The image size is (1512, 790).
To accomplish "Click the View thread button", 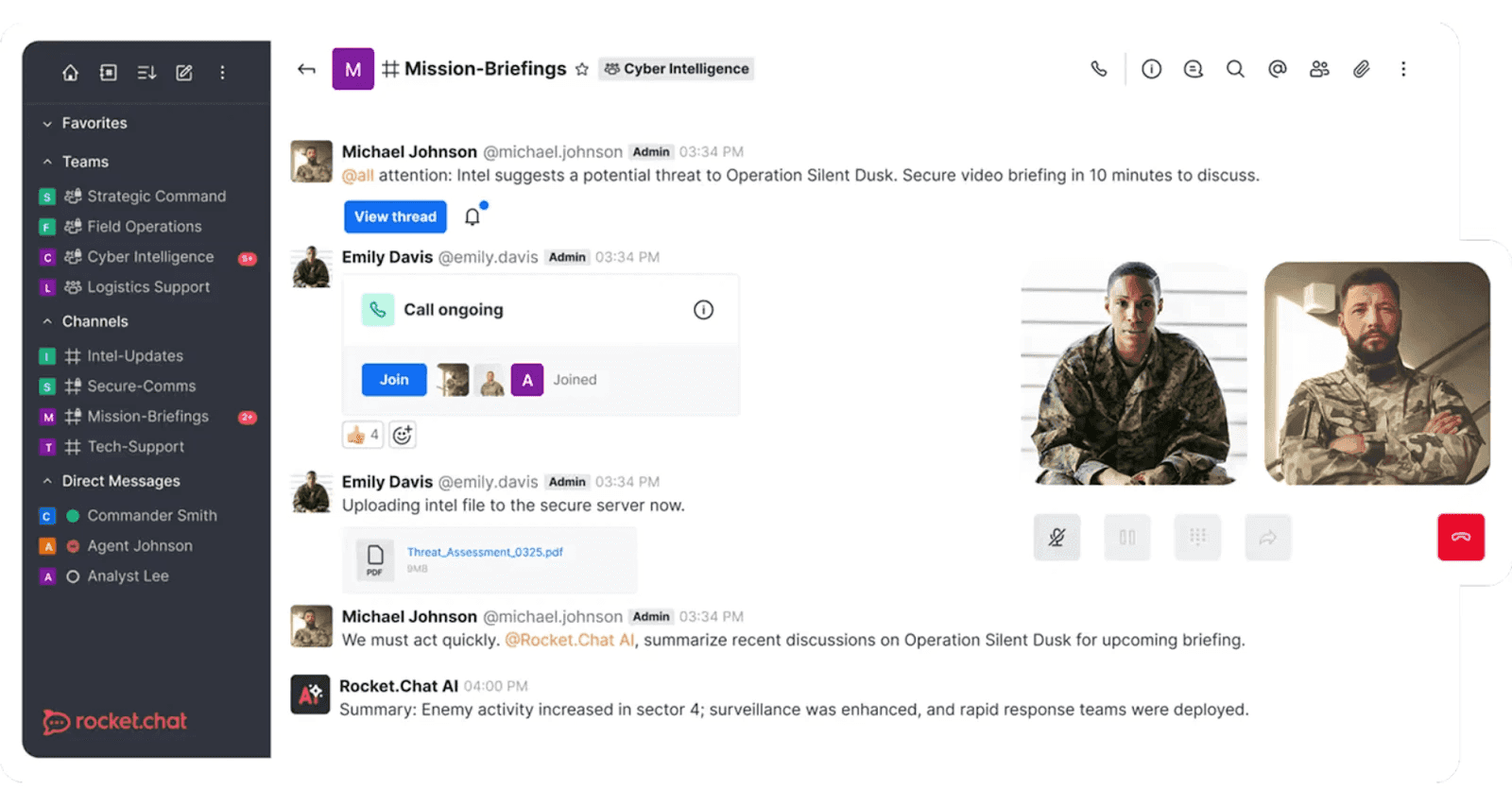I will [x=395, y=216].
